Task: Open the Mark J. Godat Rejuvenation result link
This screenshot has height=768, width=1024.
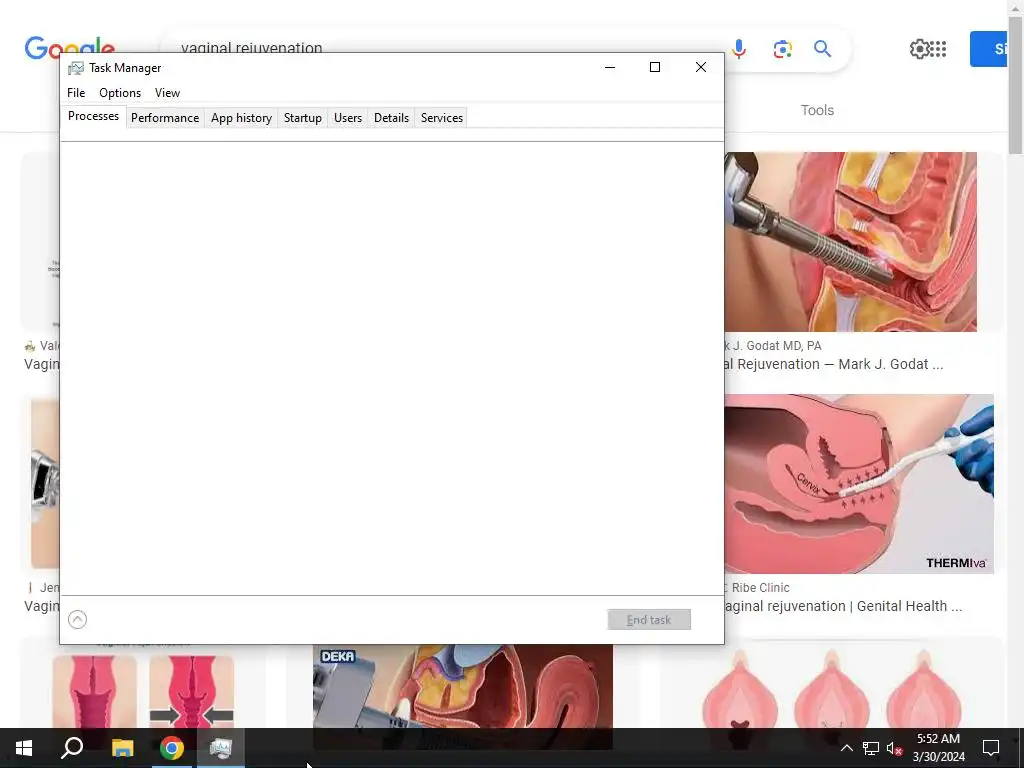Action: point(833,364)
